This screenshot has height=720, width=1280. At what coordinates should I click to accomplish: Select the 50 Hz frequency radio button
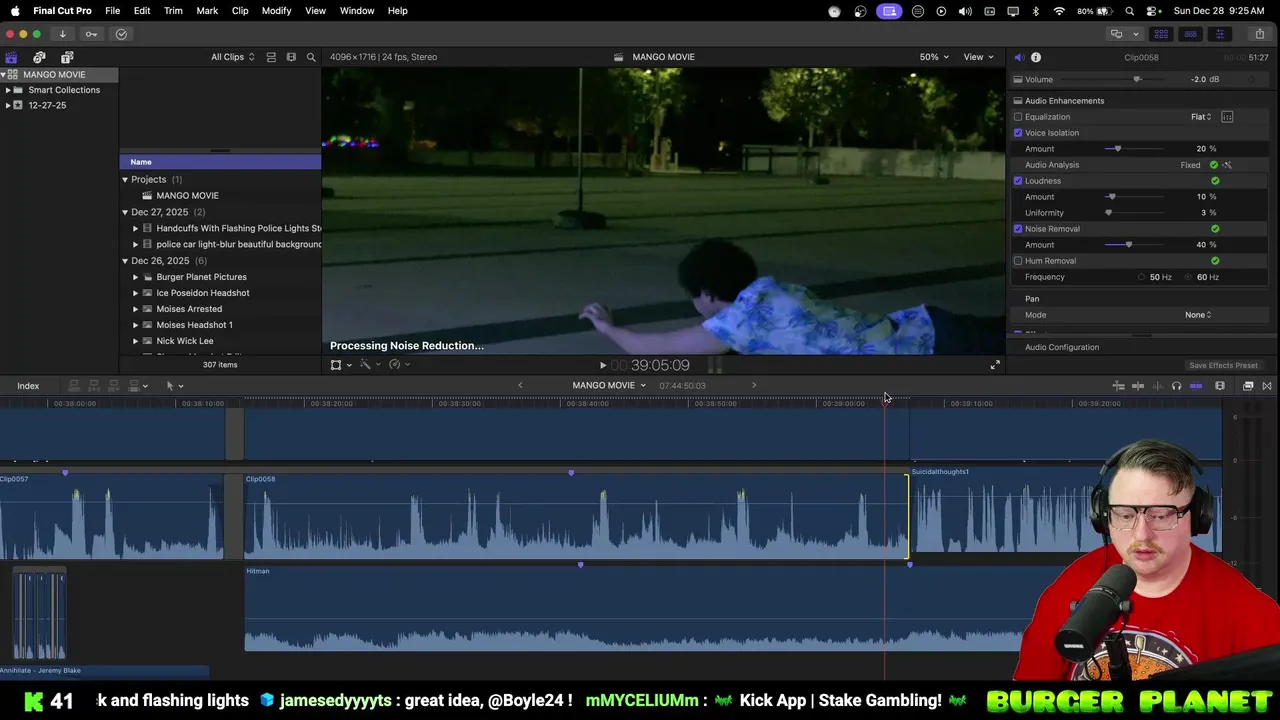click(1141, 277)
